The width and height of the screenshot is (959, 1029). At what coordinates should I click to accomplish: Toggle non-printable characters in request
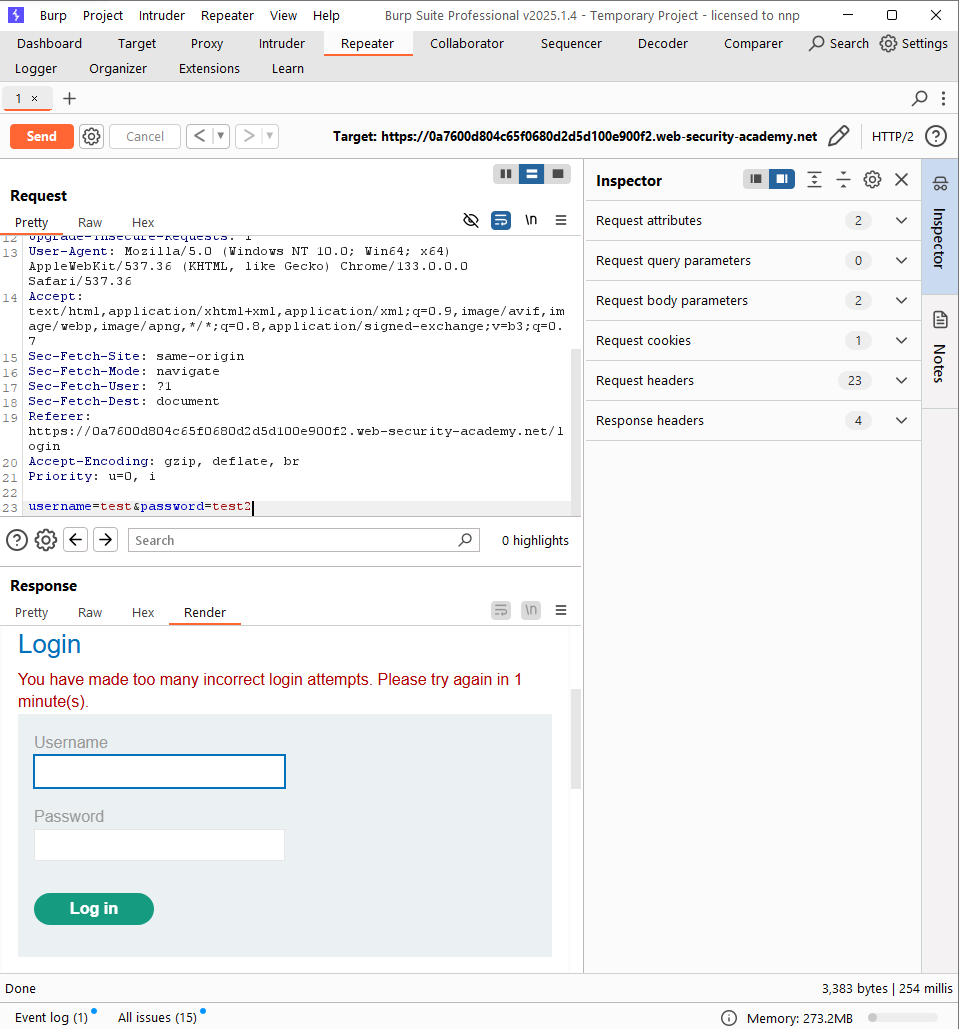point(530,220)
